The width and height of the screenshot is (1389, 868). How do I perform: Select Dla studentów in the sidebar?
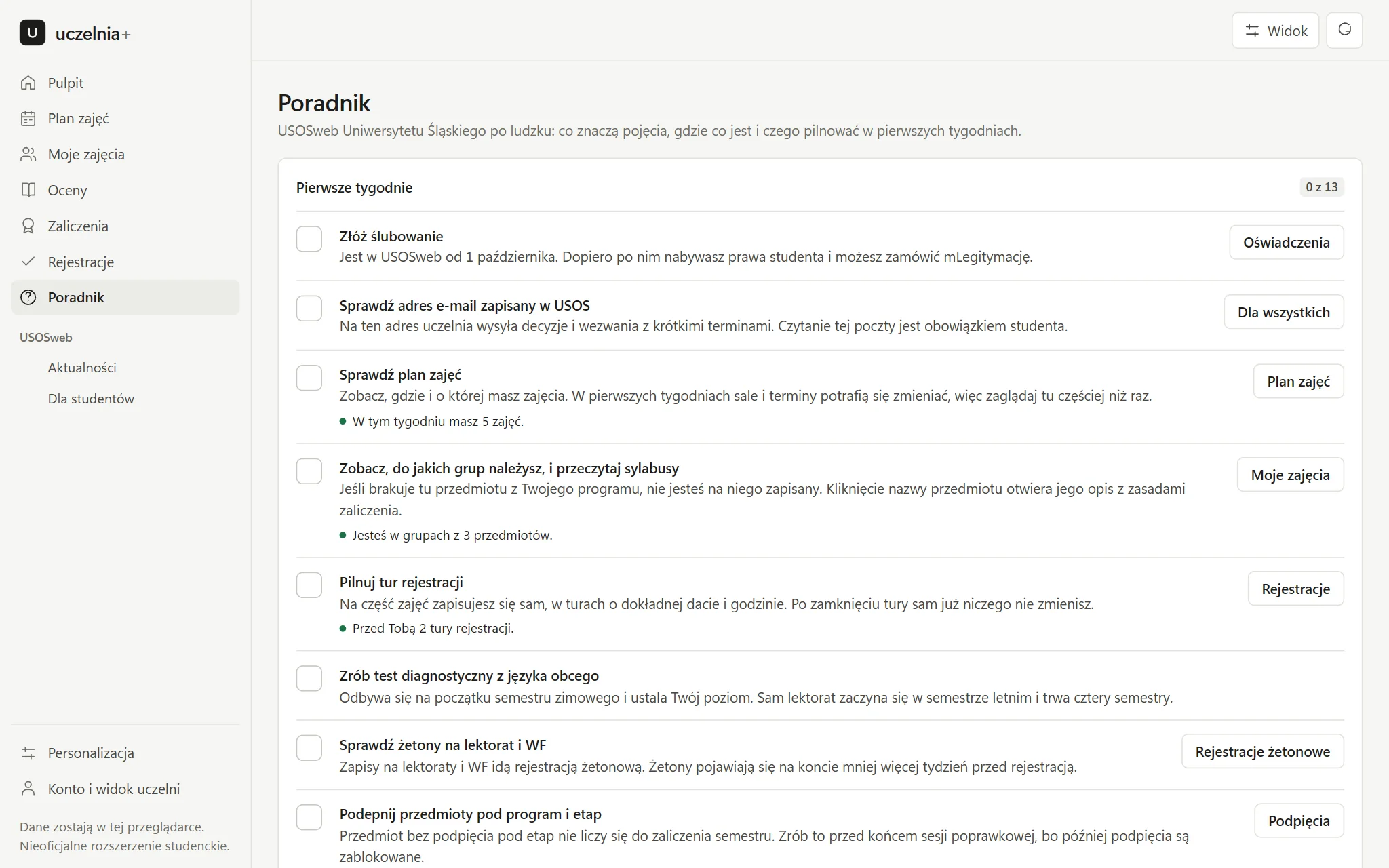(91, 399)
